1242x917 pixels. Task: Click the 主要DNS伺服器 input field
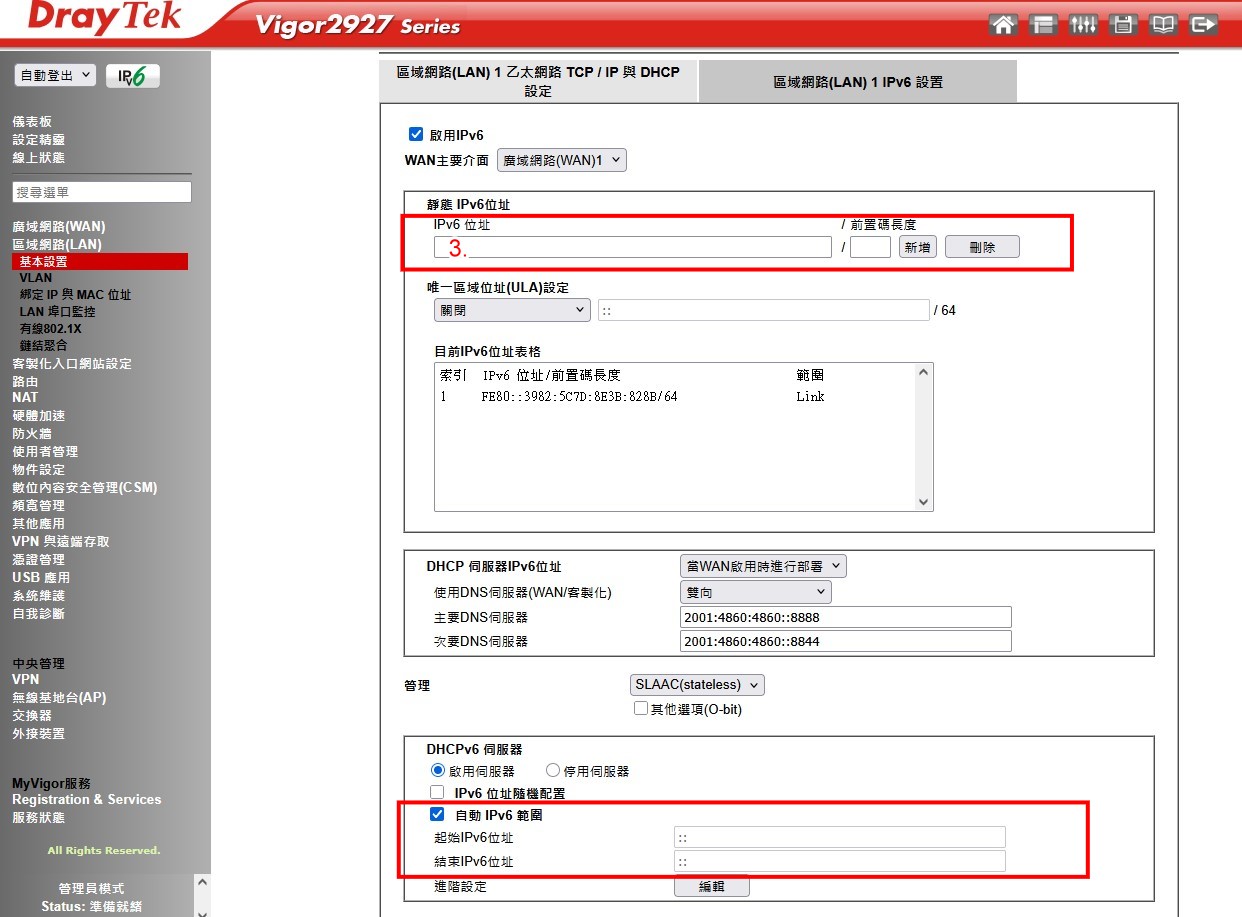coord(845,617)
